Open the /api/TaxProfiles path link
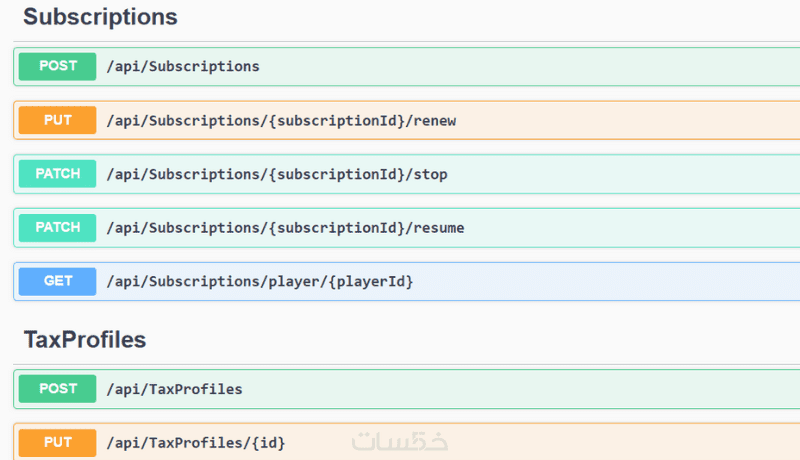 click(175, 389)
